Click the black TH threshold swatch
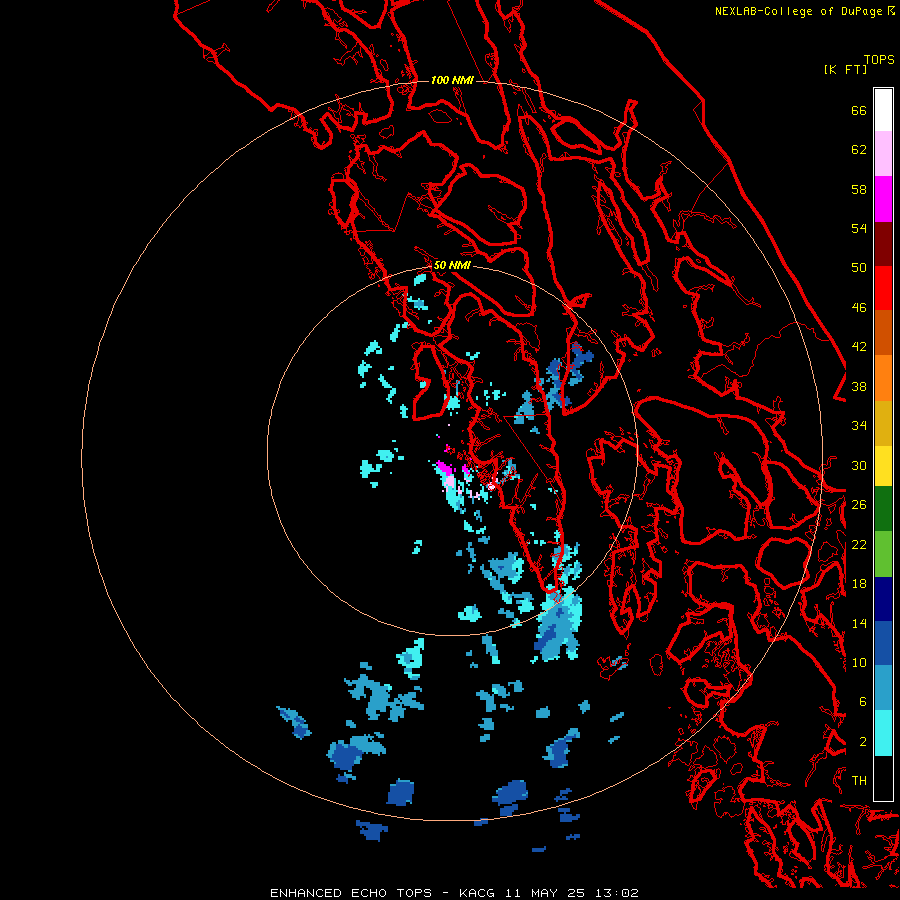The image size is (900, 900). (883, 778)
